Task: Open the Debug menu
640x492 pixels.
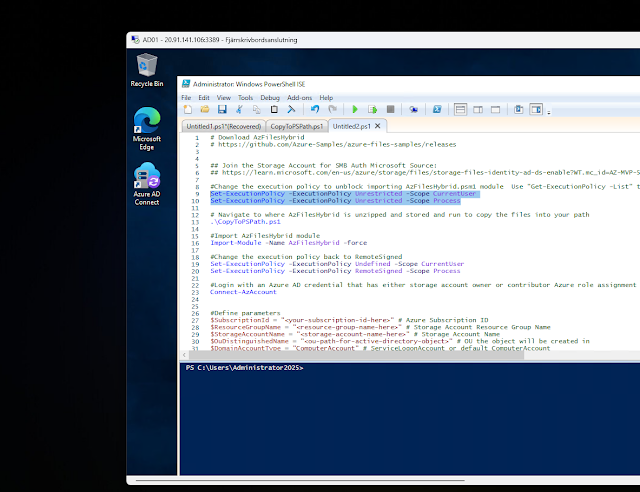Action: pyautogui.click(x=270, y=98)
